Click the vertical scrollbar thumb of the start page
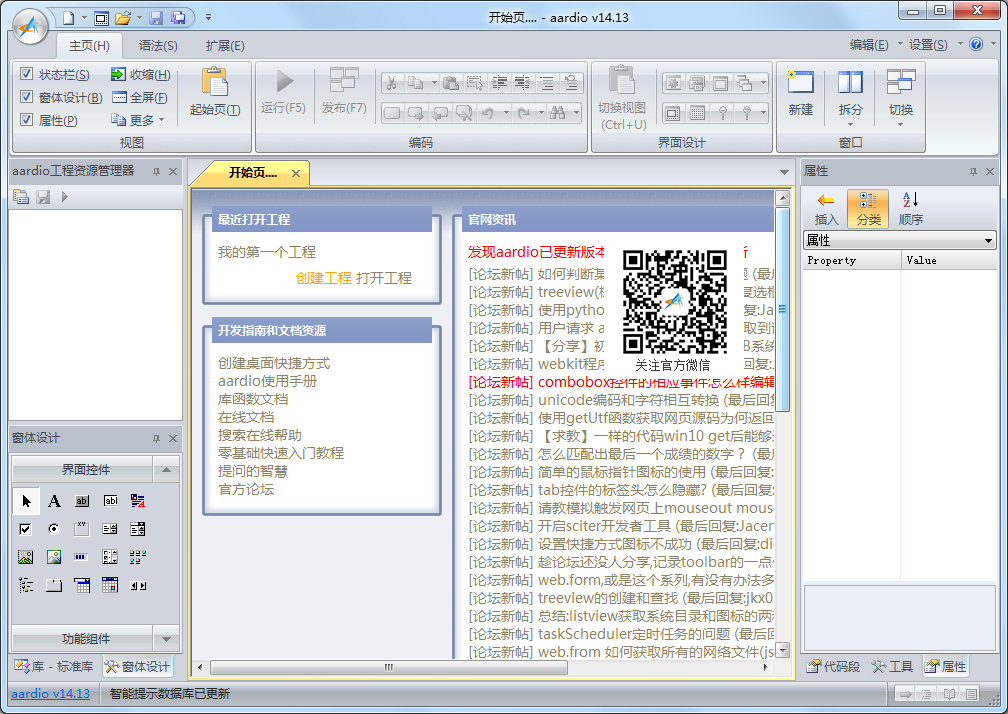This screenshot has height=714, width=1008. point(782,309)
